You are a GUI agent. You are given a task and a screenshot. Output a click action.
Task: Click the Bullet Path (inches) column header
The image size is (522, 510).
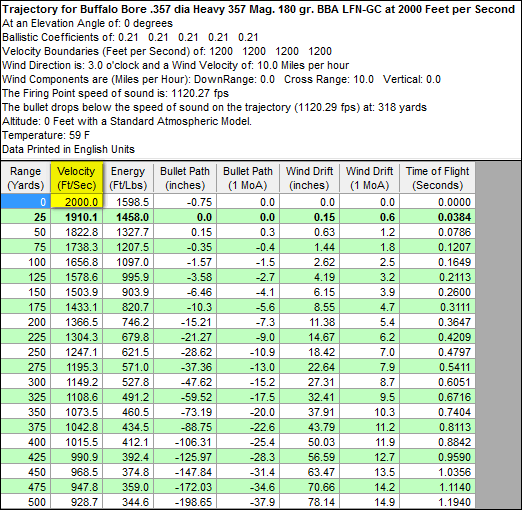[185, 178]
